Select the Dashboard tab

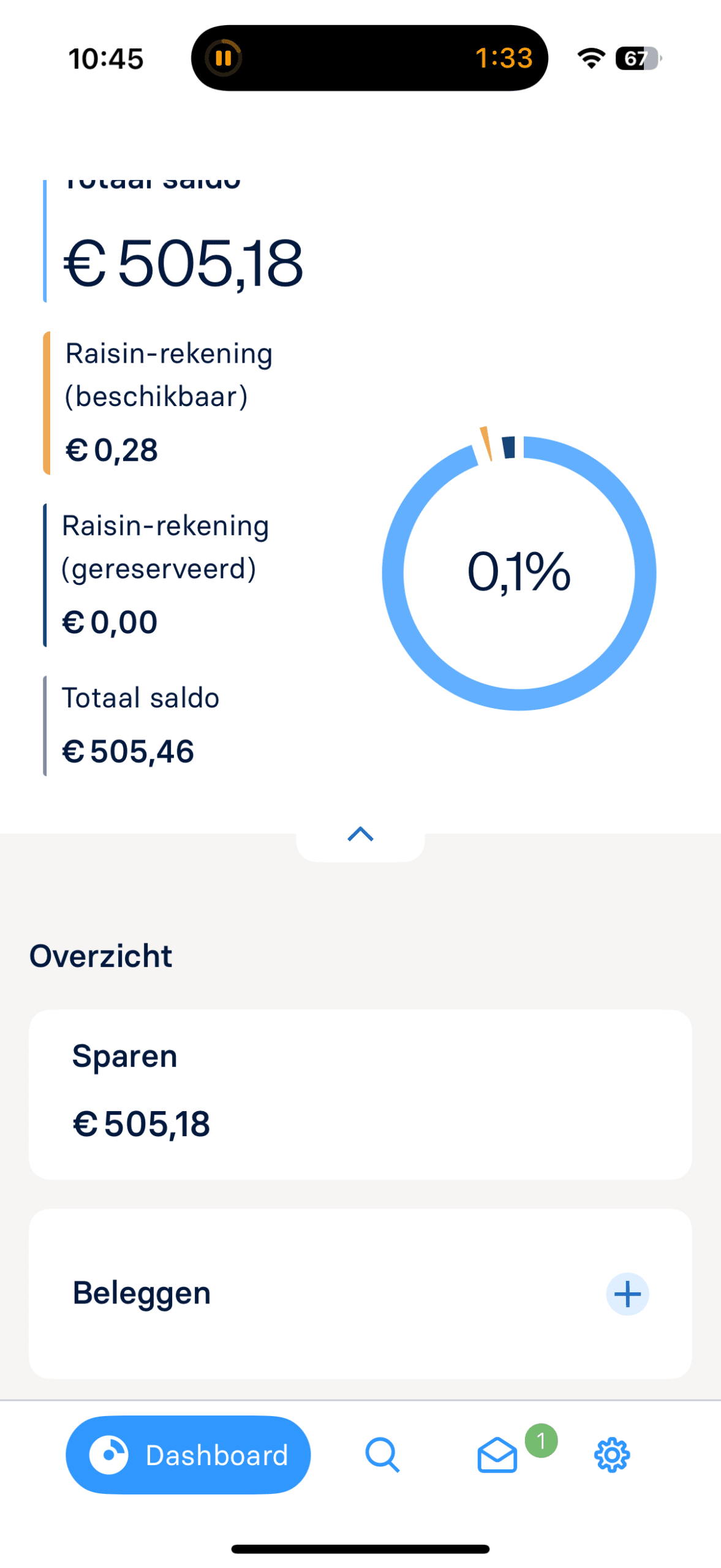tap(188, 1454)
